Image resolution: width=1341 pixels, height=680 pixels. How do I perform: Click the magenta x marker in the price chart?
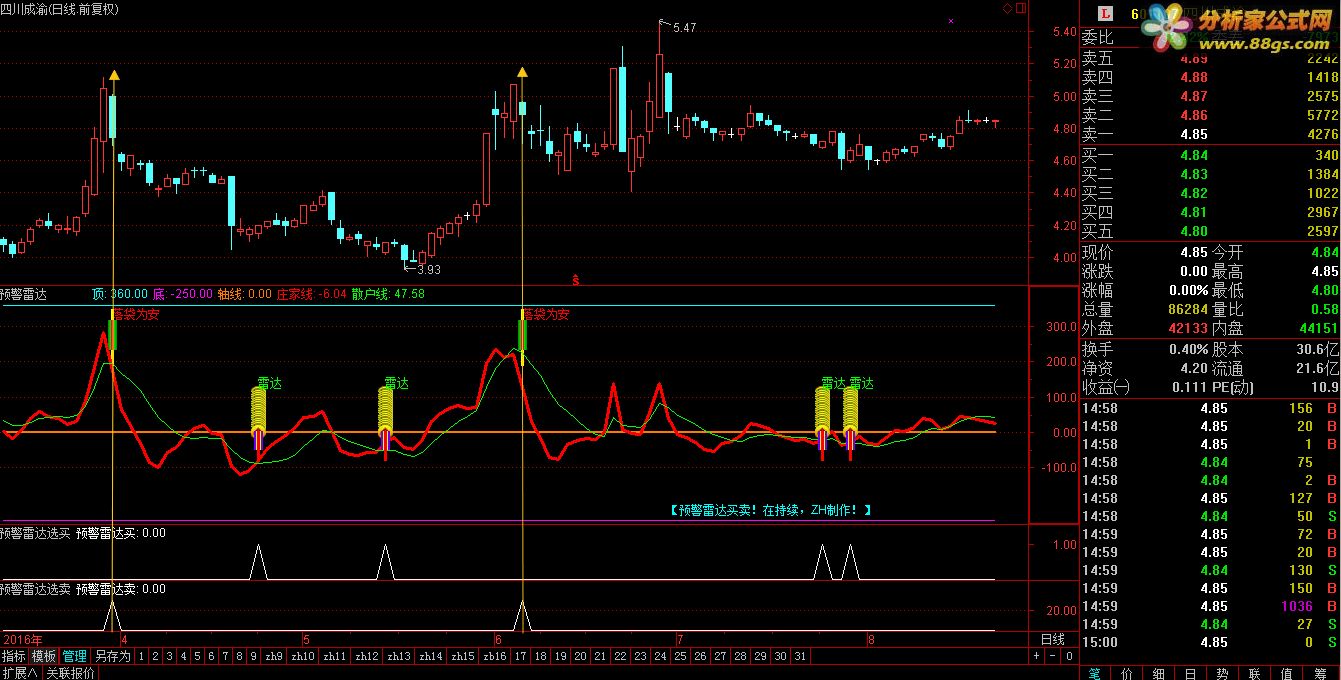coord(951,21)
